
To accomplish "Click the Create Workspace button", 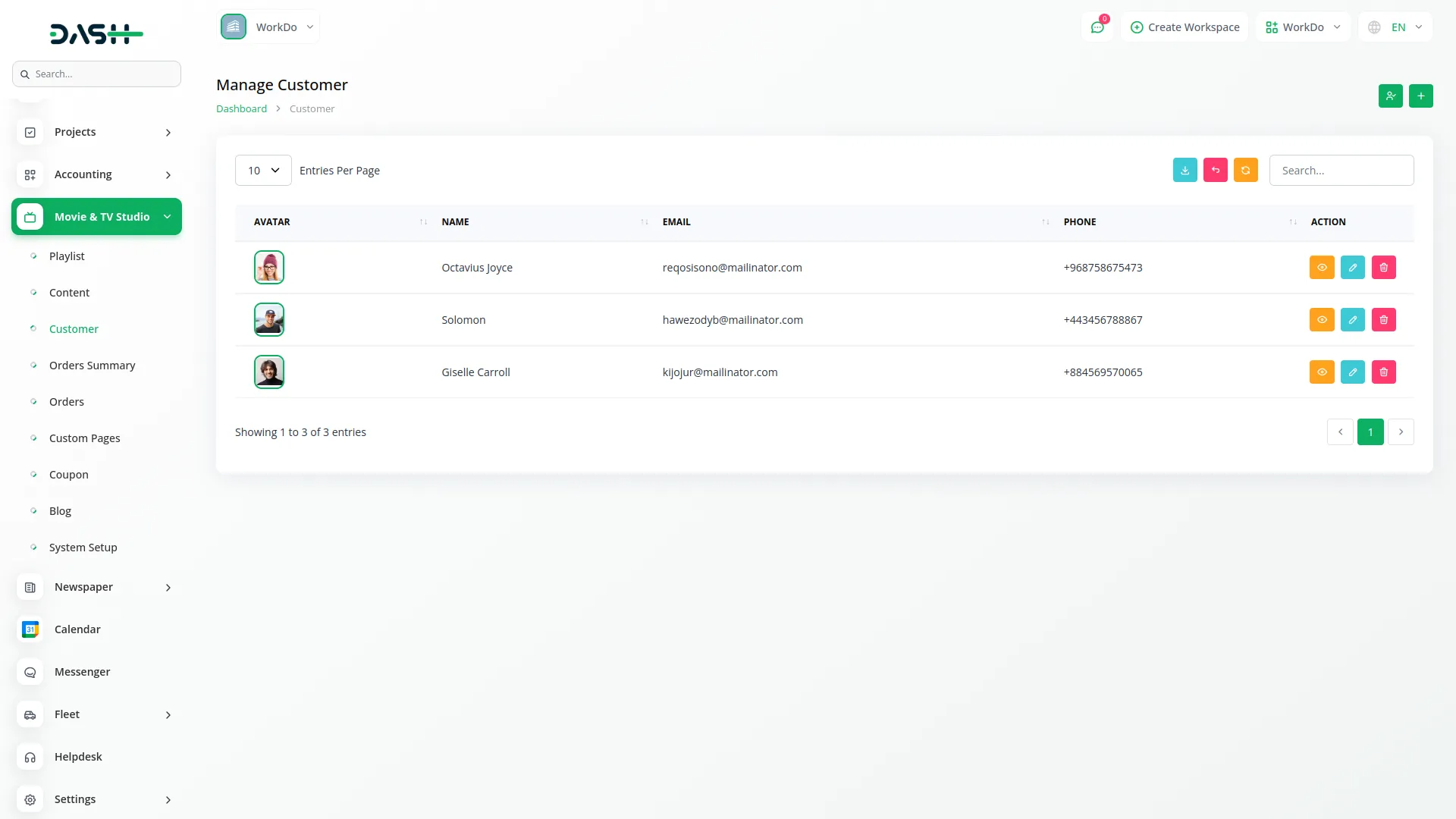I will (x=1185, y=27).
